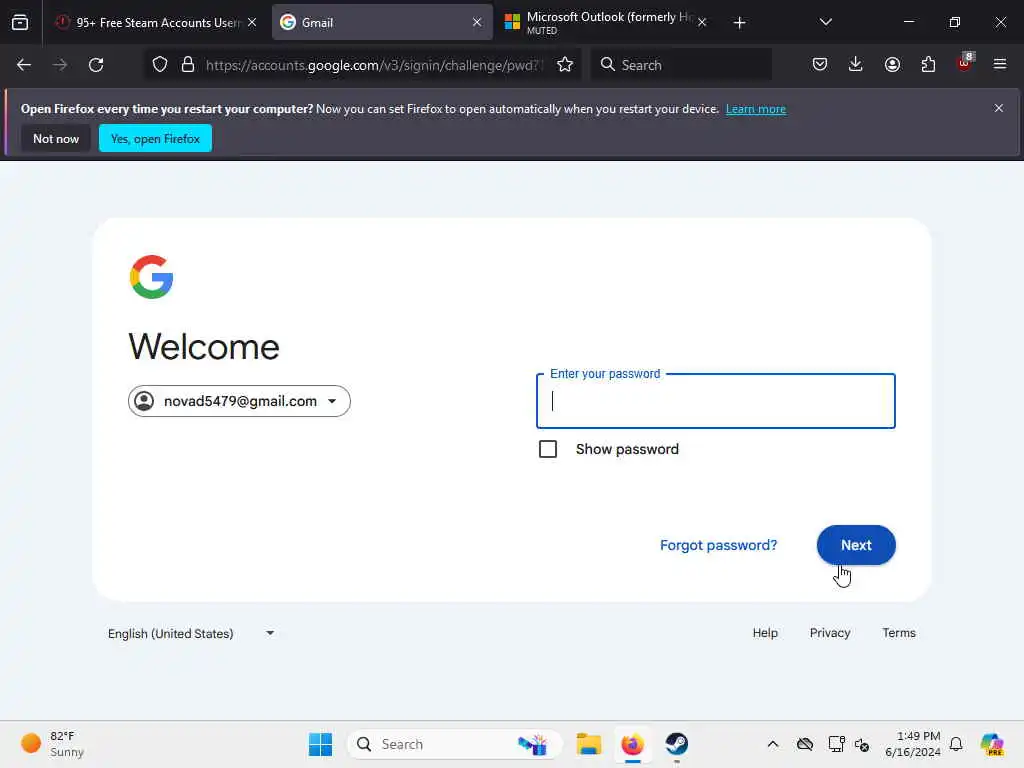This screenshot has width=1024, height=768.
Task: Enable the Show password checkbox
Action: (548, 449)
